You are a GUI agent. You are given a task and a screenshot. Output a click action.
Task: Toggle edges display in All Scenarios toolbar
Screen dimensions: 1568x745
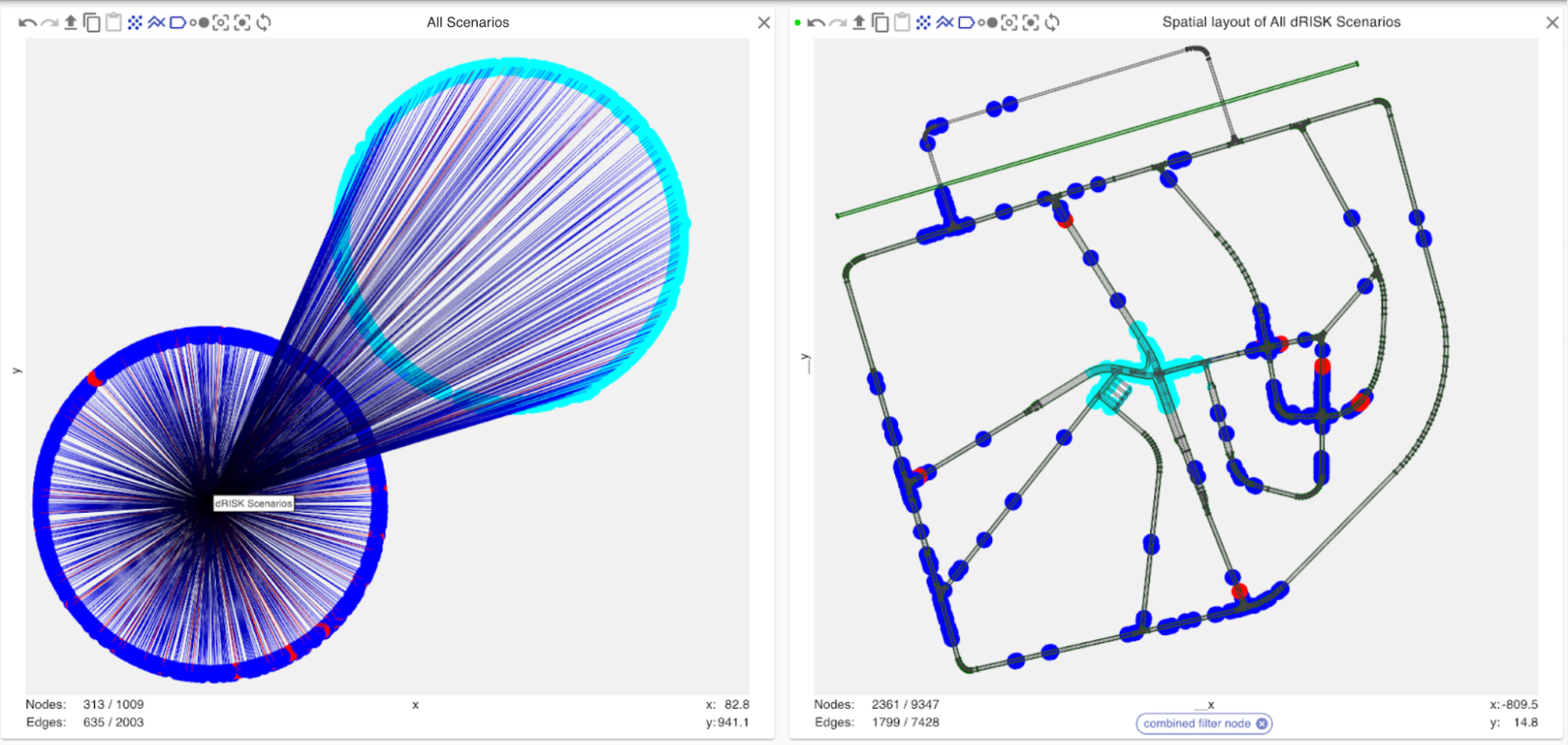(156, 23)
